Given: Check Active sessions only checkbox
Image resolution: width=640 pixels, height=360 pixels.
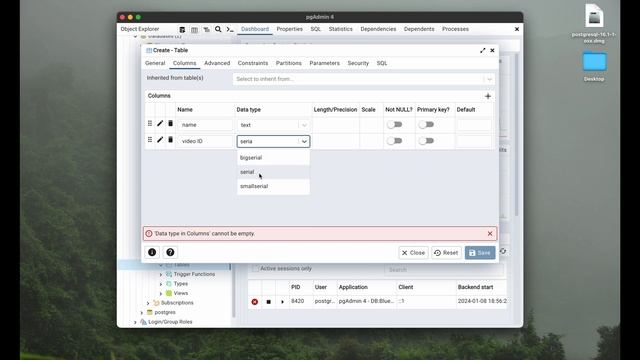Looking at the screenshot, I should coord(256,268).
